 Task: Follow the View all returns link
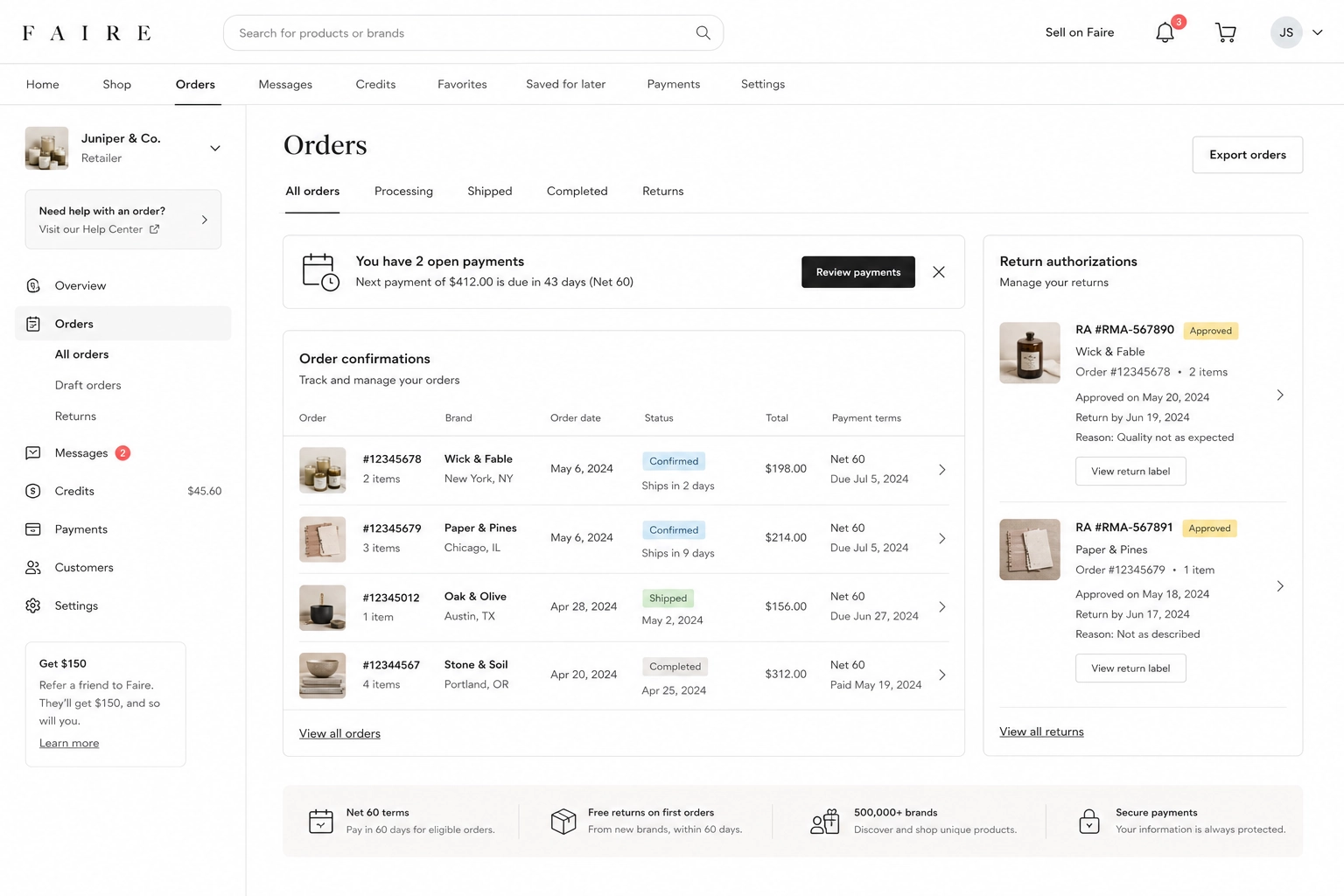(1041, 732)
